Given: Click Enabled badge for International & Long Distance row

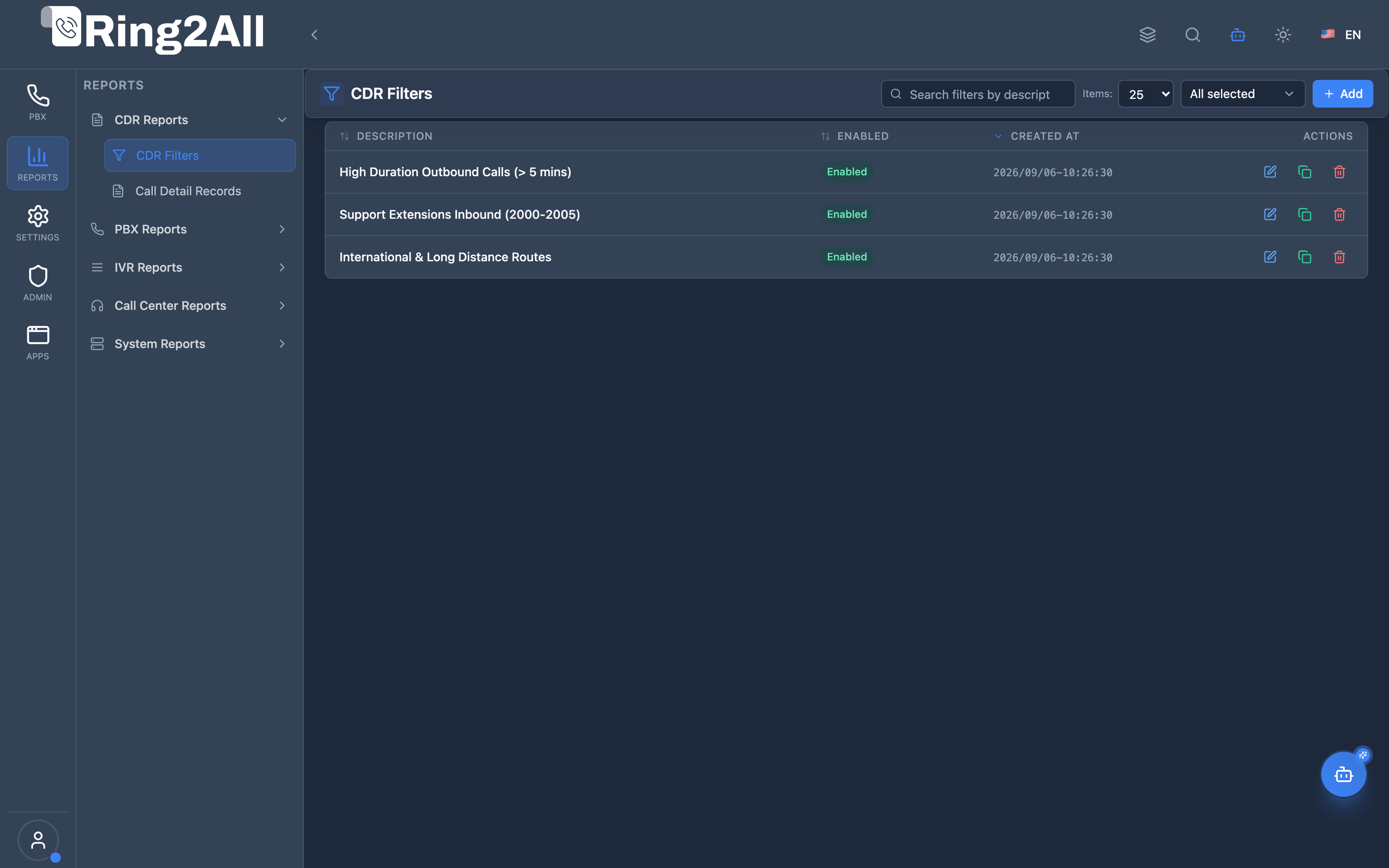Looking at the screenshot, I should pyautogui.click(x=846, y=256).
